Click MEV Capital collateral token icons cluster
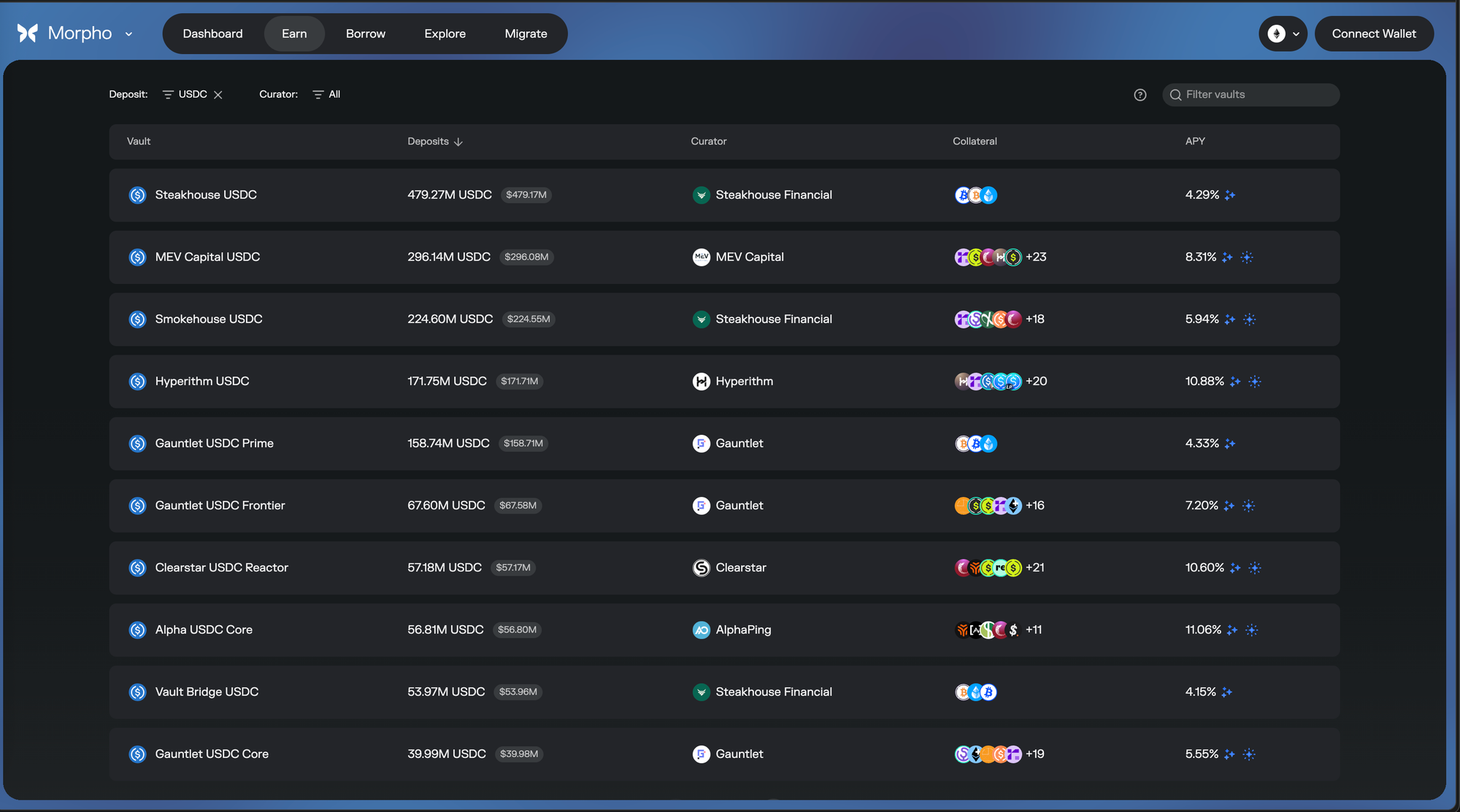The height and width of the screenshot is (812, 1460). tap(988, 257)
